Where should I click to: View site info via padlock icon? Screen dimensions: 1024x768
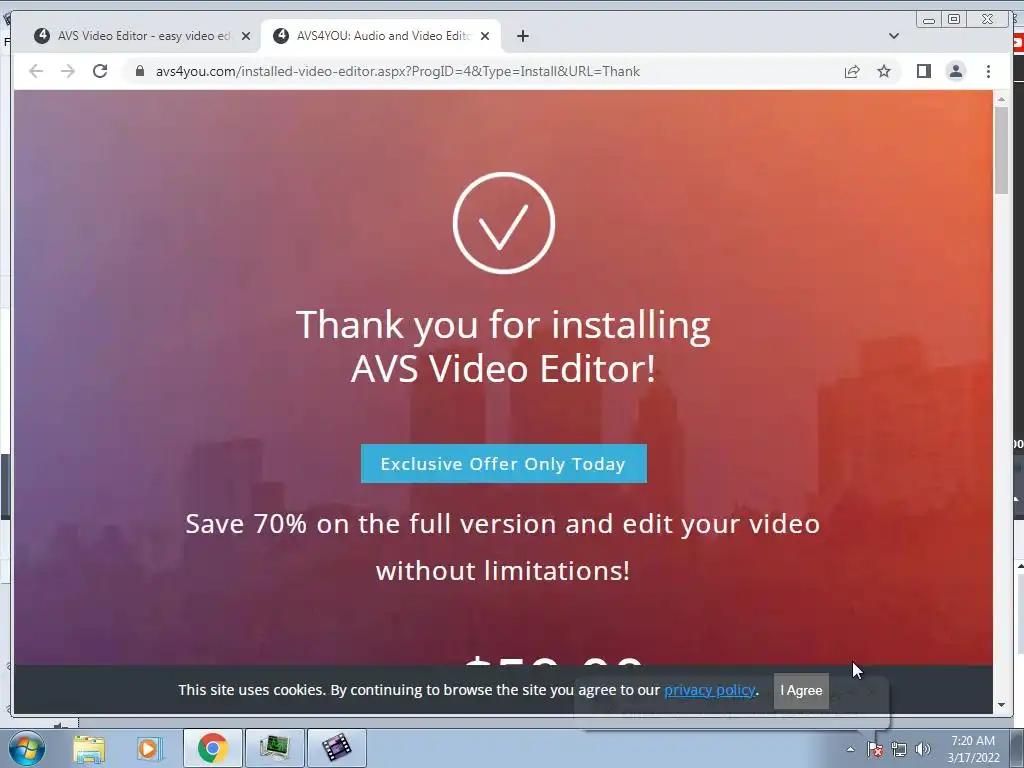pyautogui.click(x=139, y=71)
